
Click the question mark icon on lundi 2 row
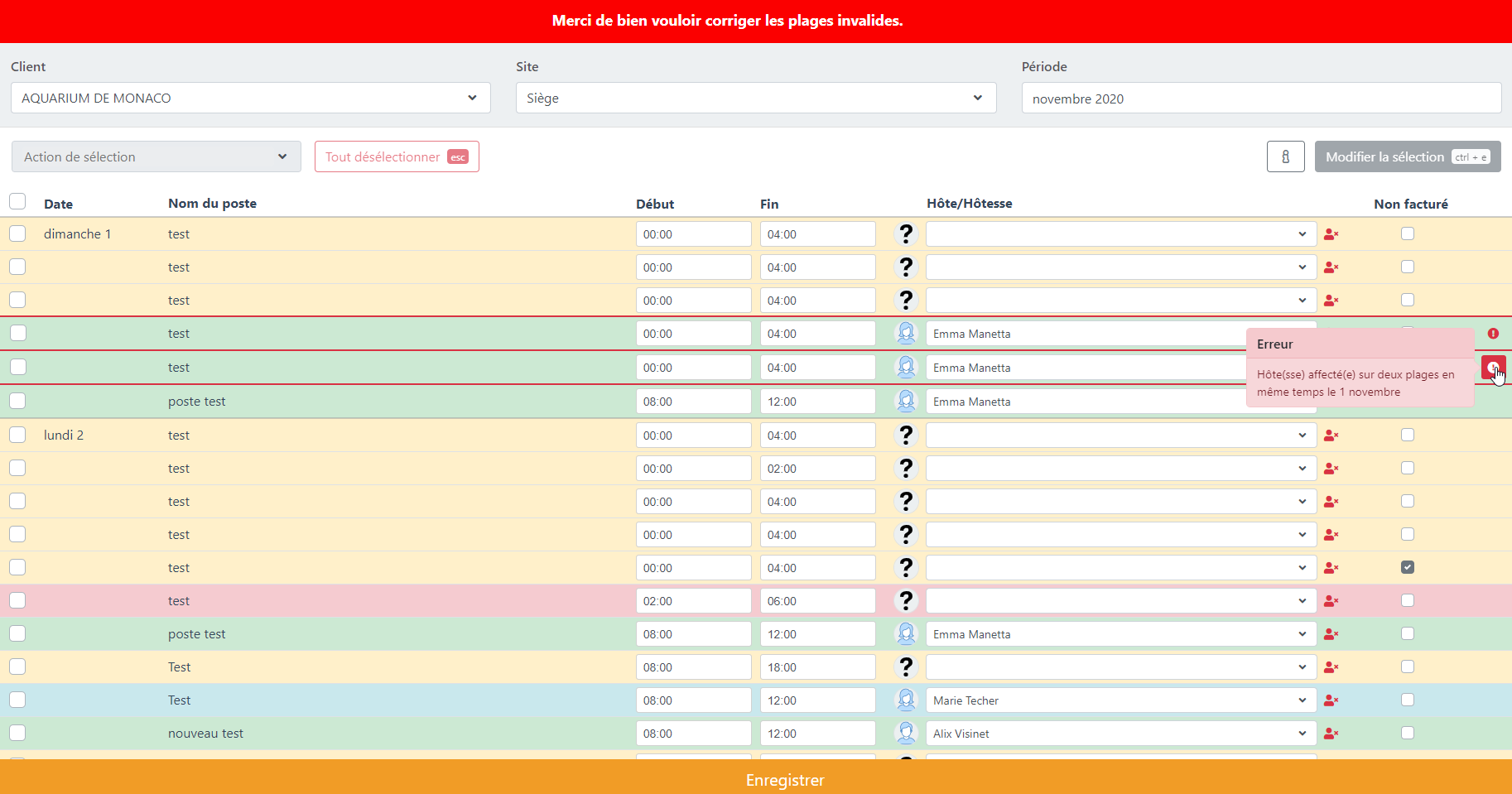[x=906, y=435]
